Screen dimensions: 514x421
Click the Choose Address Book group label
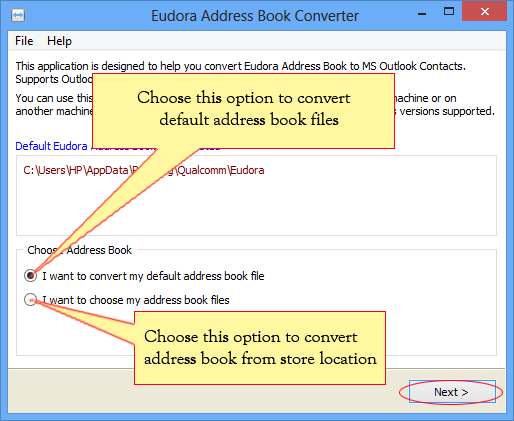[x=79, y=250]
